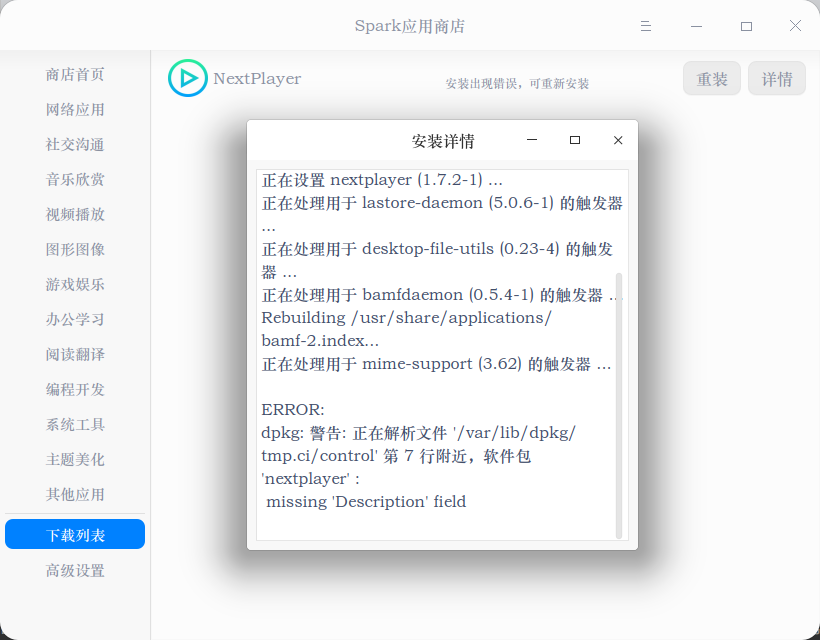
Task: Choose the 系统工具 category
Action: 75,425
